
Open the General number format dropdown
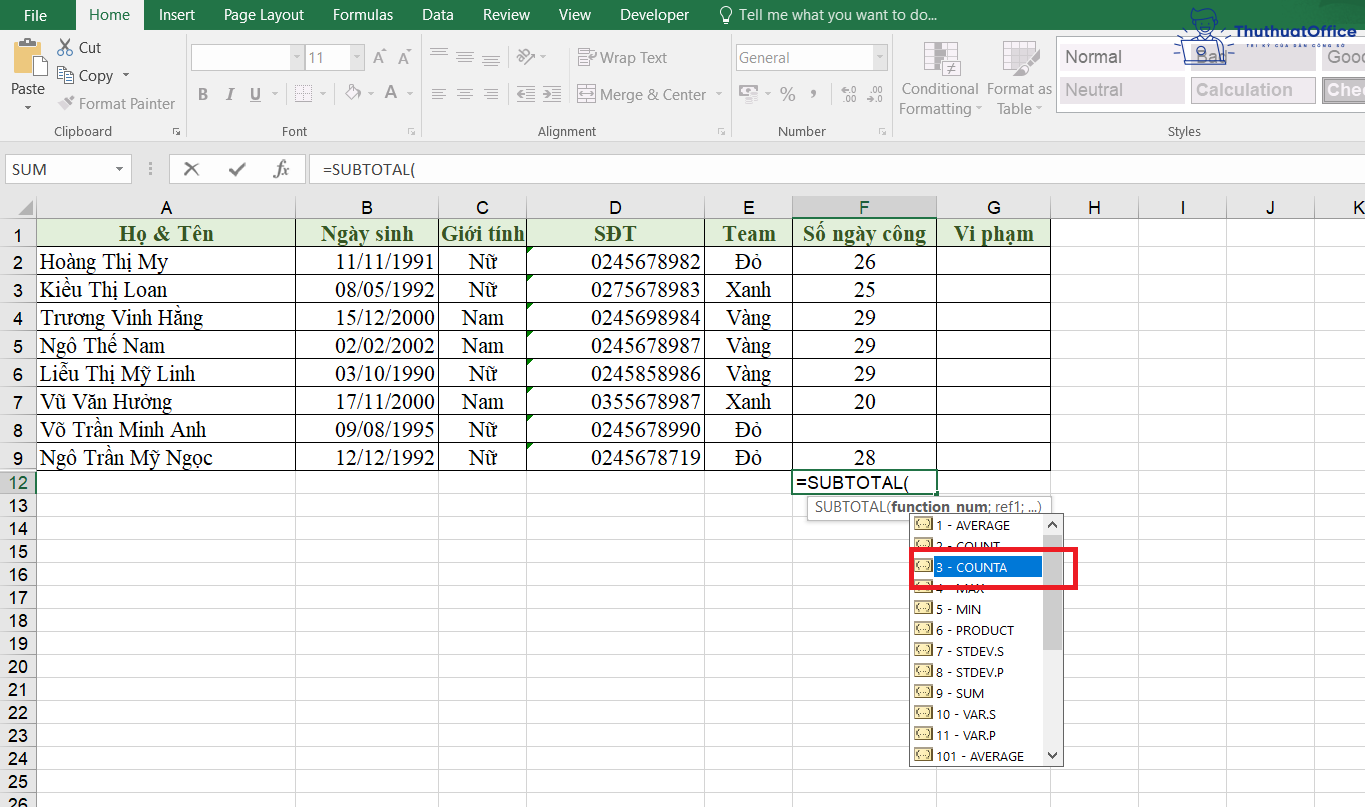pyautogui.click(x=880, y=57)
